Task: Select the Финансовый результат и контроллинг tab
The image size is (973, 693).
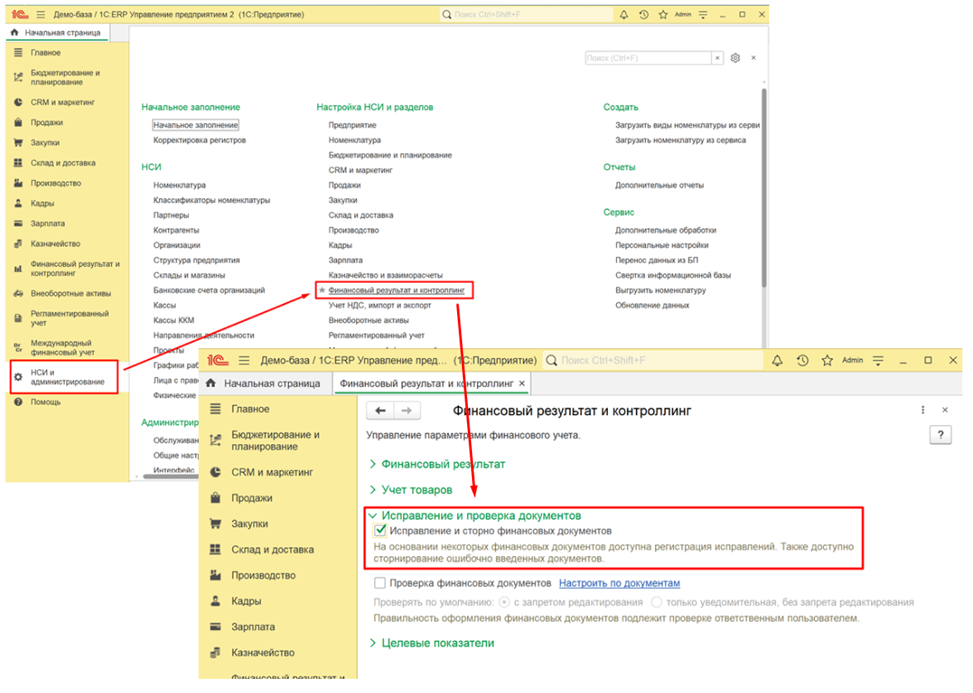Action: click(426, 383)
